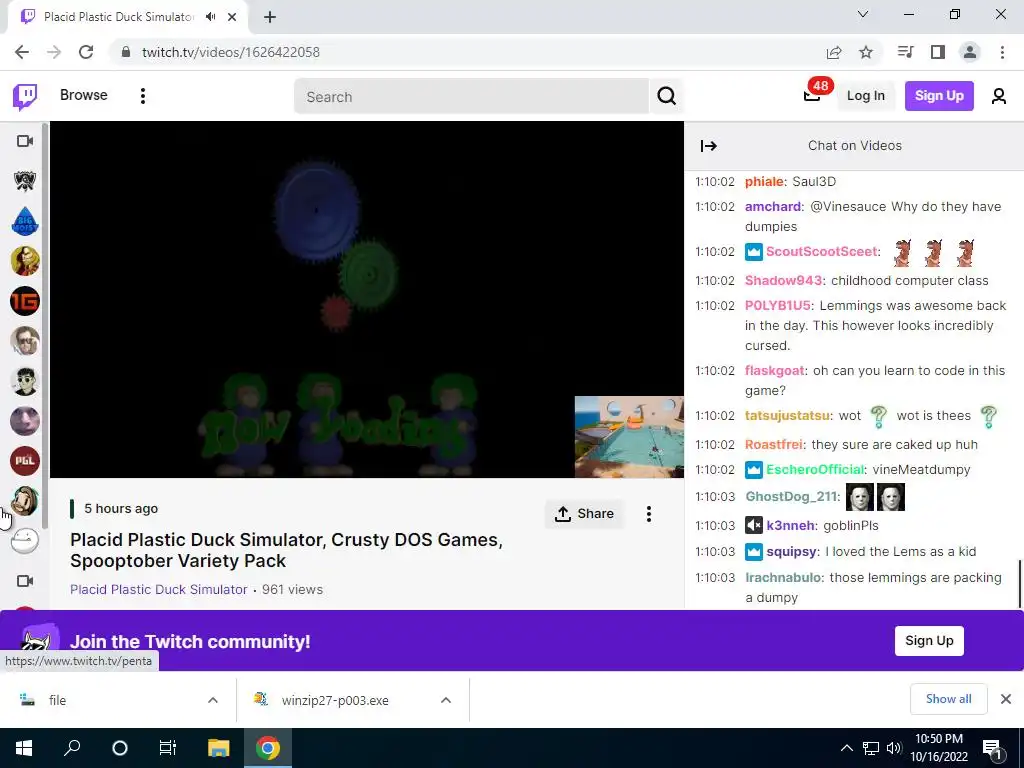Viewport: 1024px width, 768px height.
Task: Click the purple Sign Up button in header
Action: point(939,96)
